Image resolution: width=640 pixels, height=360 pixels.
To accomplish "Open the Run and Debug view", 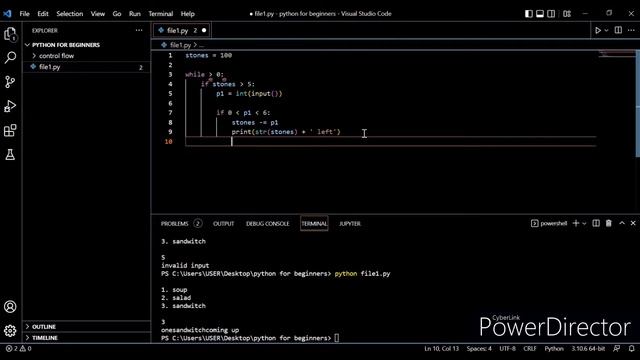I will 10,106.
